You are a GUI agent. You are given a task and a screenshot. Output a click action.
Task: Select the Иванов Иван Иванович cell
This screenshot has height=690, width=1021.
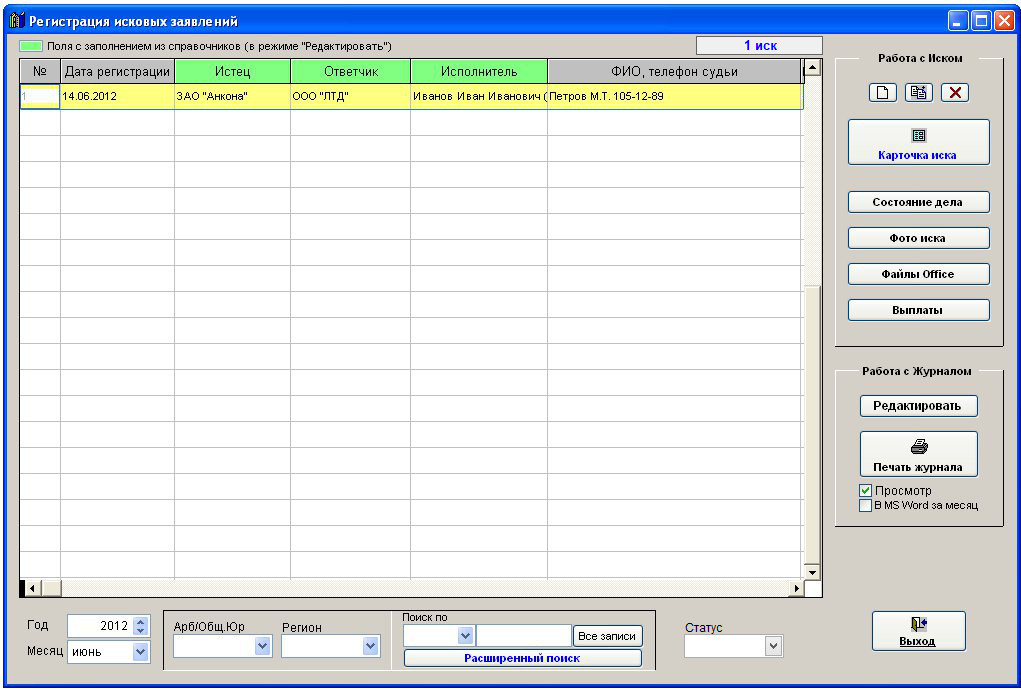coord(479,96)
